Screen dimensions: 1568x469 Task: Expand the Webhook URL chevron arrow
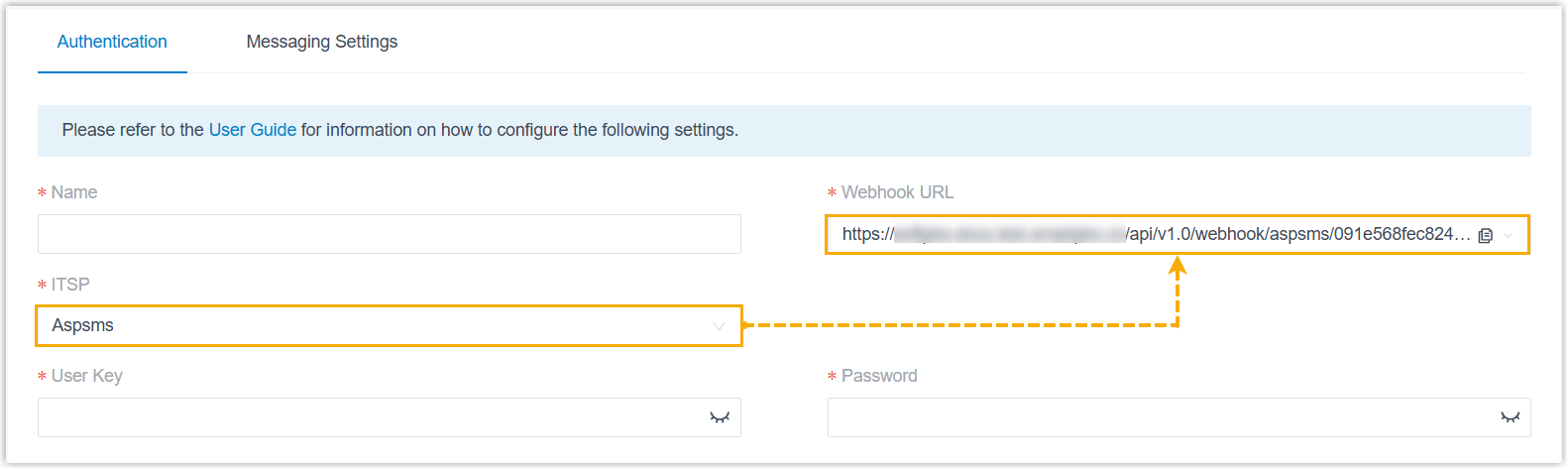(1509, 235)
